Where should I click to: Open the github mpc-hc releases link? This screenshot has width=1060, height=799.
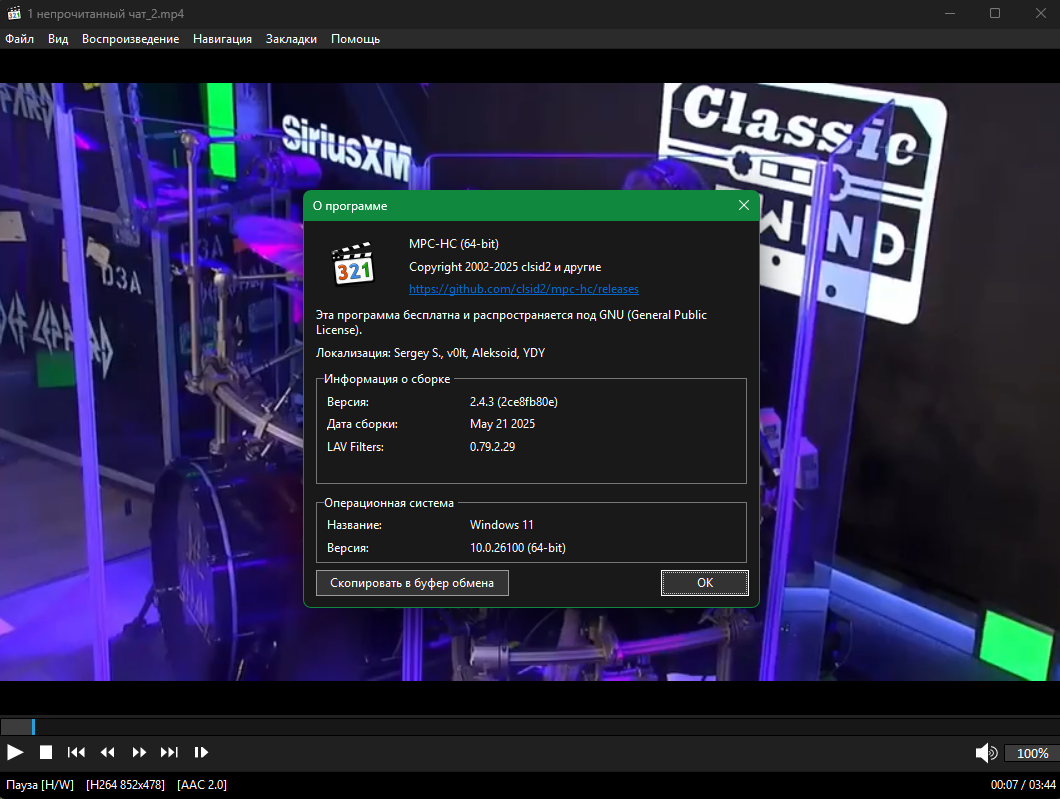[524, 289]
